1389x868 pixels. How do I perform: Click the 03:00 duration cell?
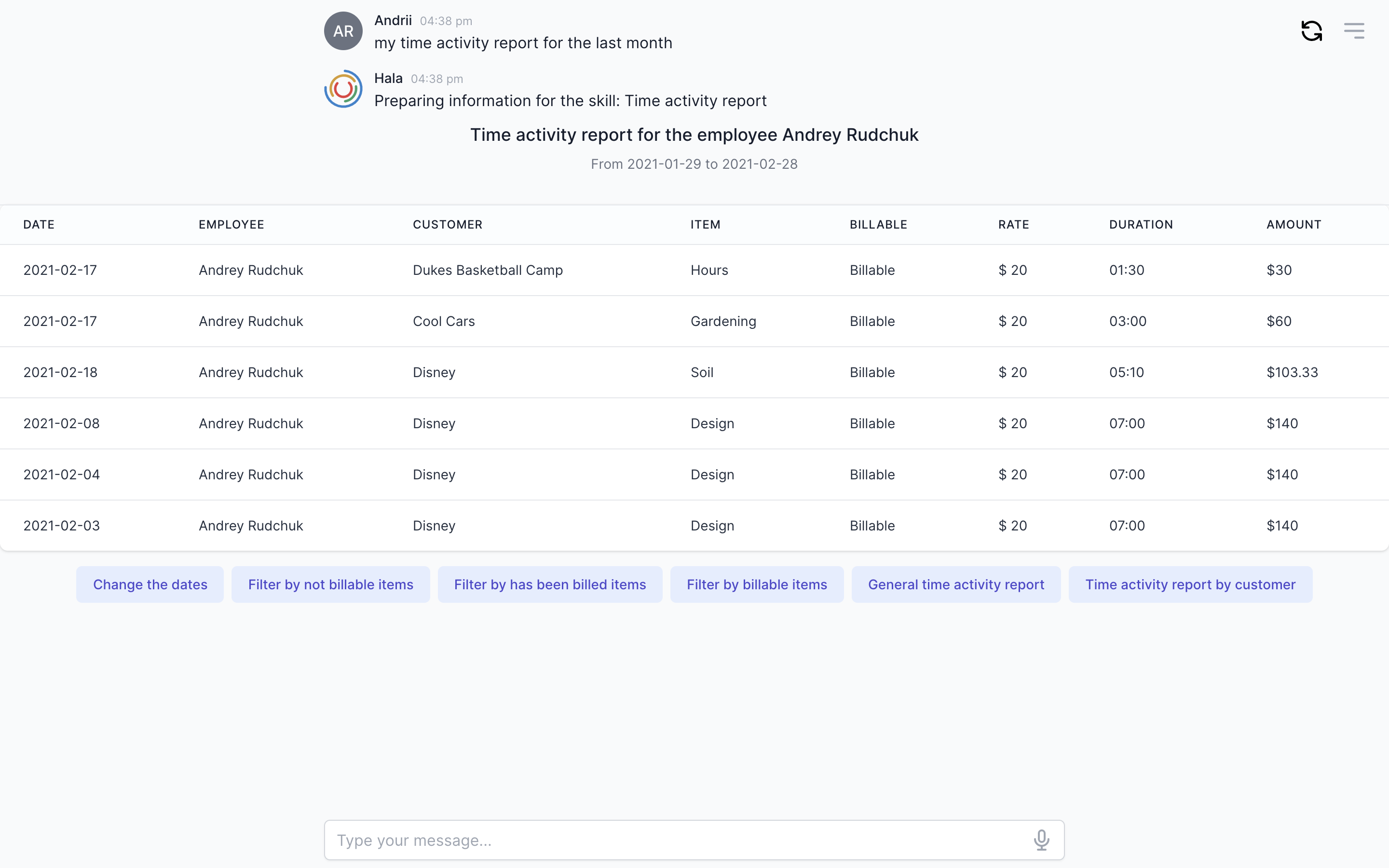tap(1128, 321)
